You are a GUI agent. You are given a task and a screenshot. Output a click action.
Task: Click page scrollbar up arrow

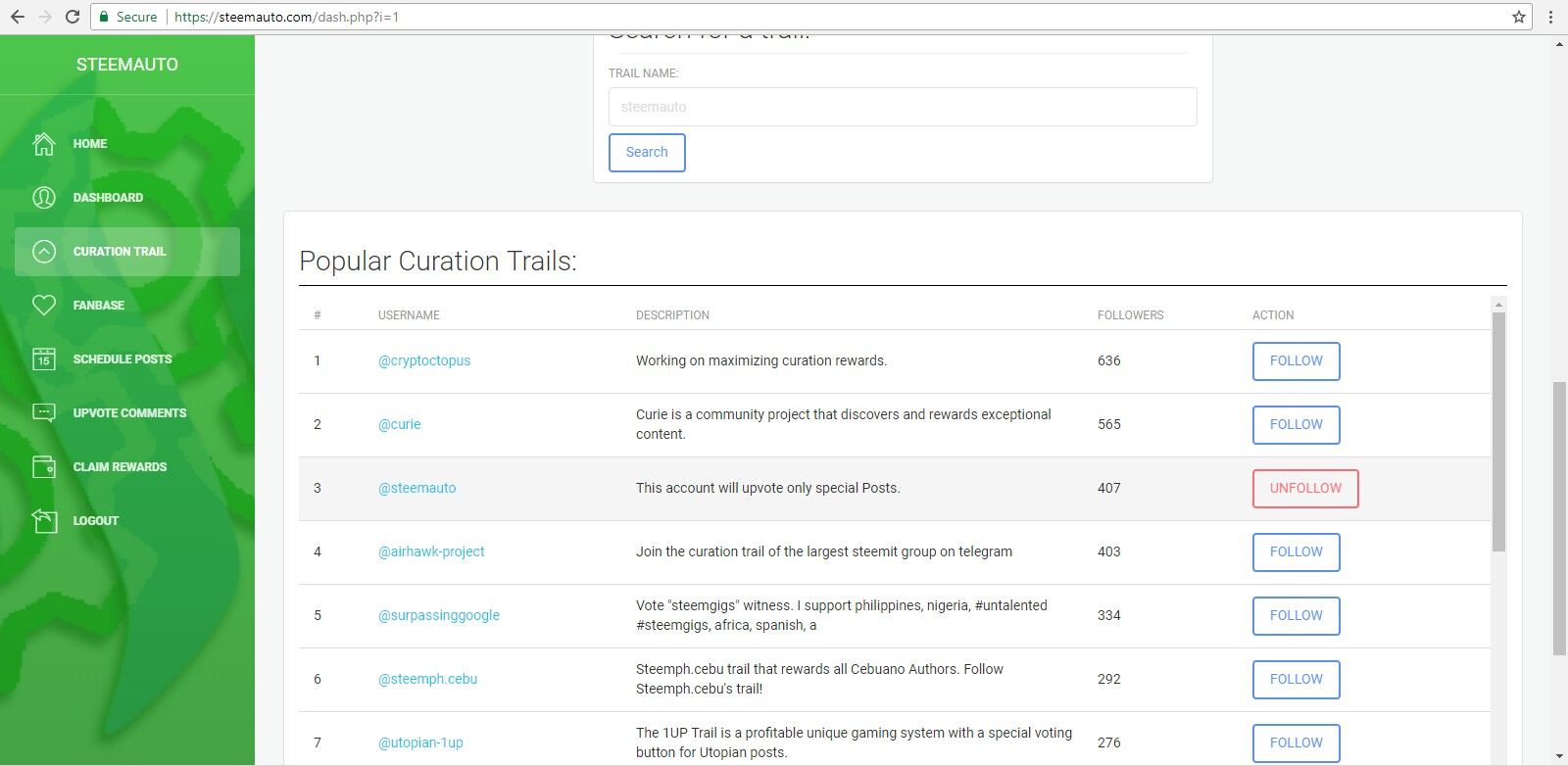1559,44
